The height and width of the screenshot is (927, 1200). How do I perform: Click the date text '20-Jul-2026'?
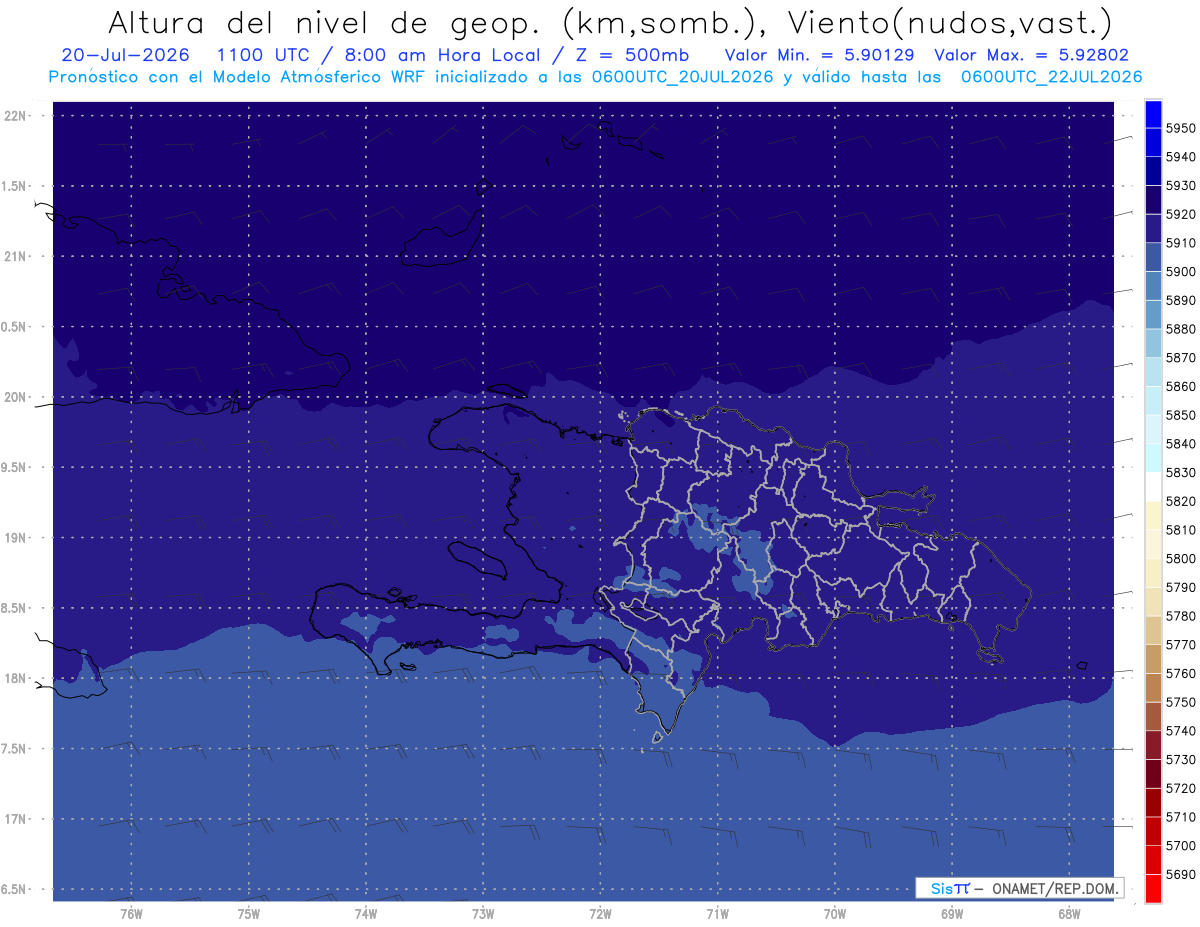click(x=126, y=55)
